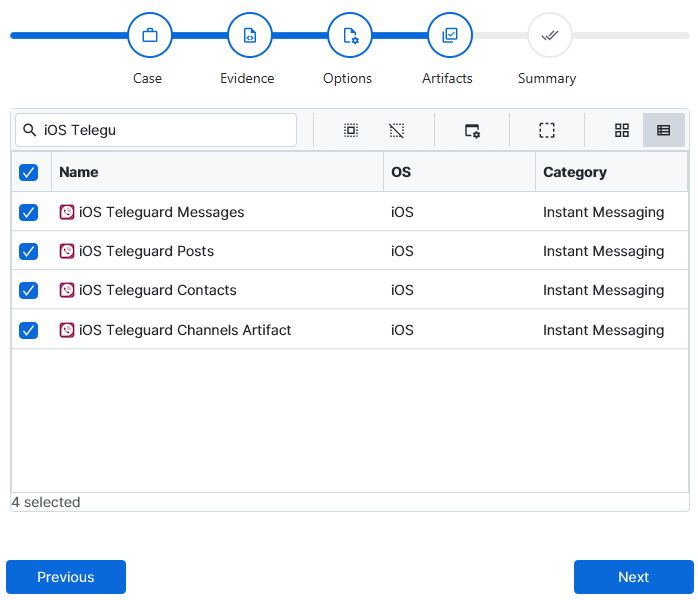
Task: Click Teleguard icon beside Channels Artifact row
Action: (x=67, y=330)
